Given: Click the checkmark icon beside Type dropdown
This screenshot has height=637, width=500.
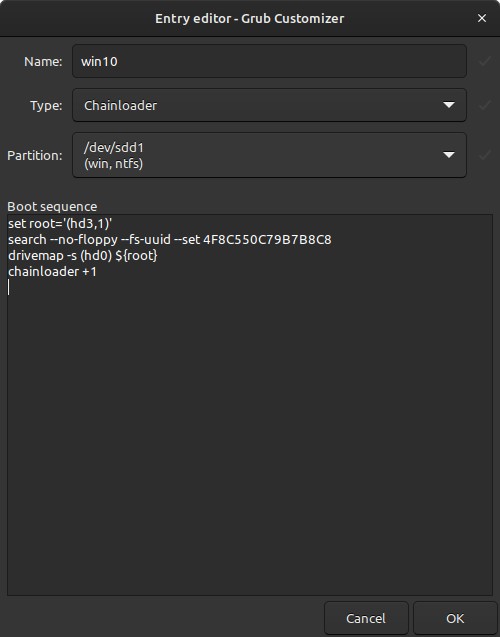Looking at the screenshot, I should tap(484, 105).
